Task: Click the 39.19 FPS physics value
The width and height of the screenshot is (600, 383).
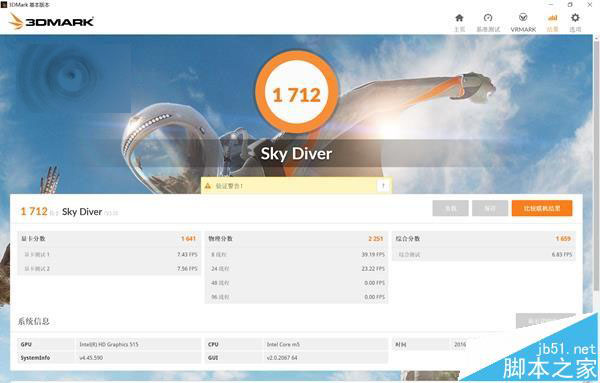Action: [373, 254]
